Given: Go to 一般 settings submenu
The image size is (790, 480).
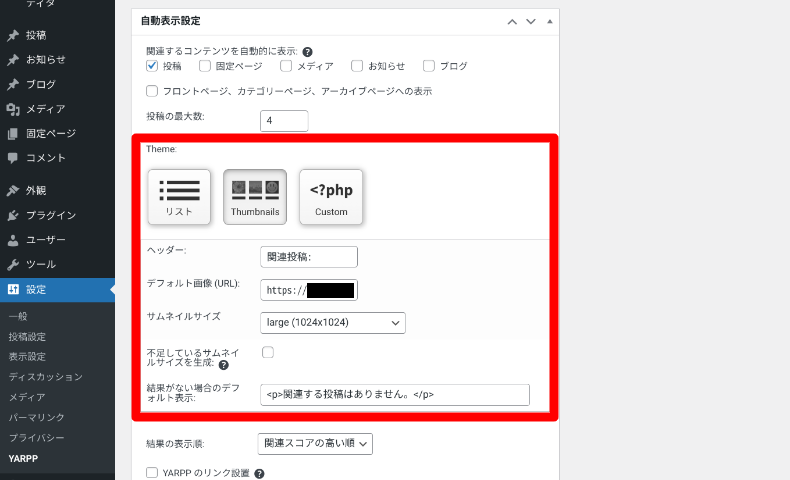Looking at the screenshot, I should [x=18, y=316].
